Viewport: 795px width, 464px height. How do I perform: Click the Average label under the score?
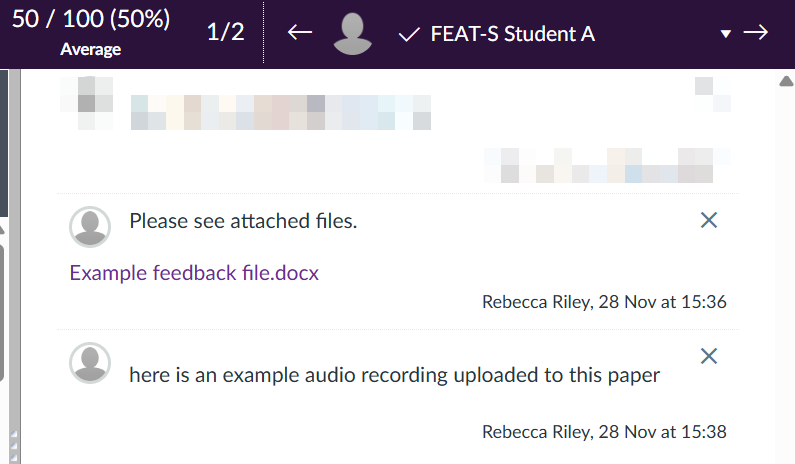click(90, 49)
